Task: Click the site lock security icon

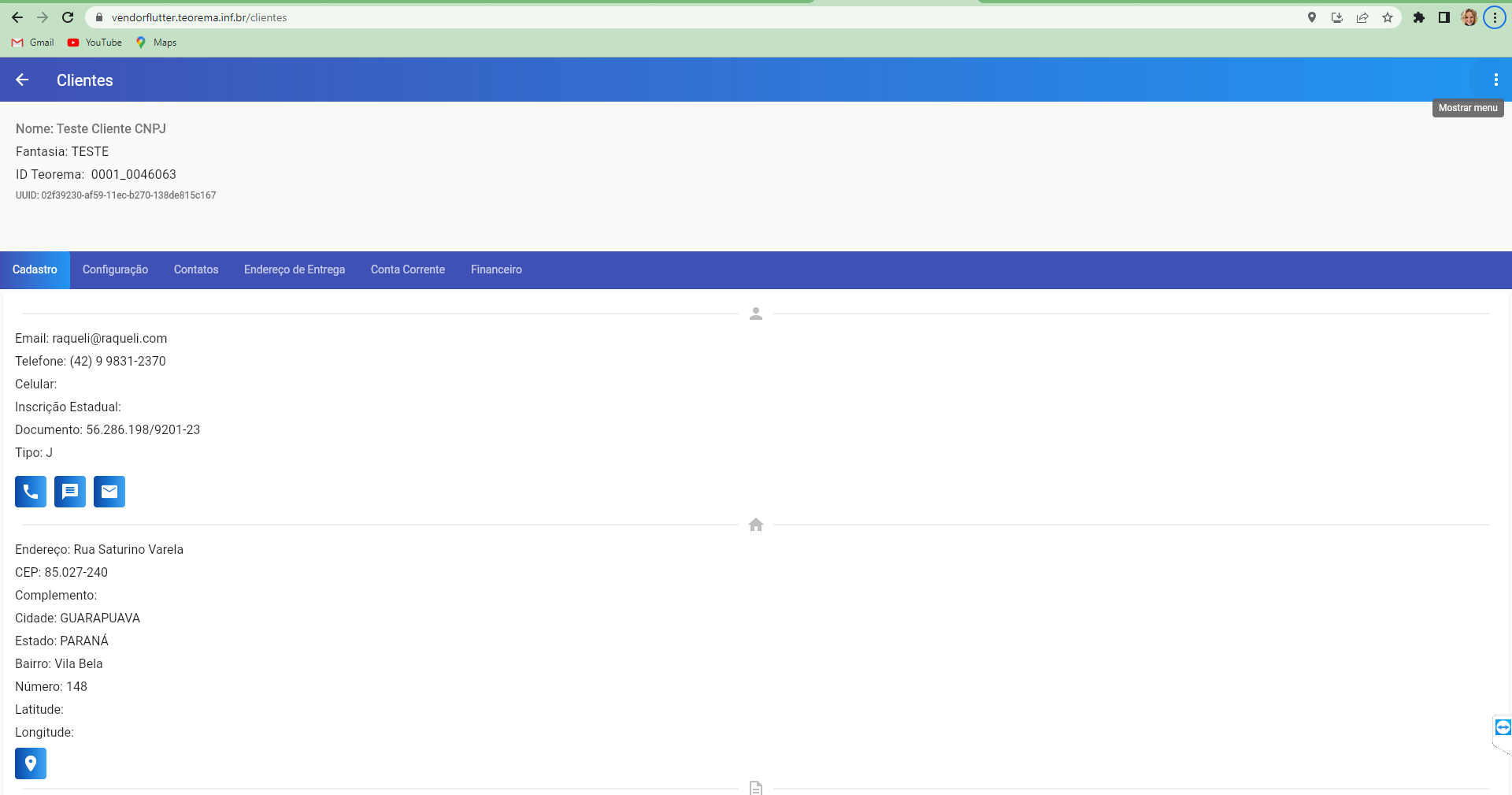Action: coord(99,17)
